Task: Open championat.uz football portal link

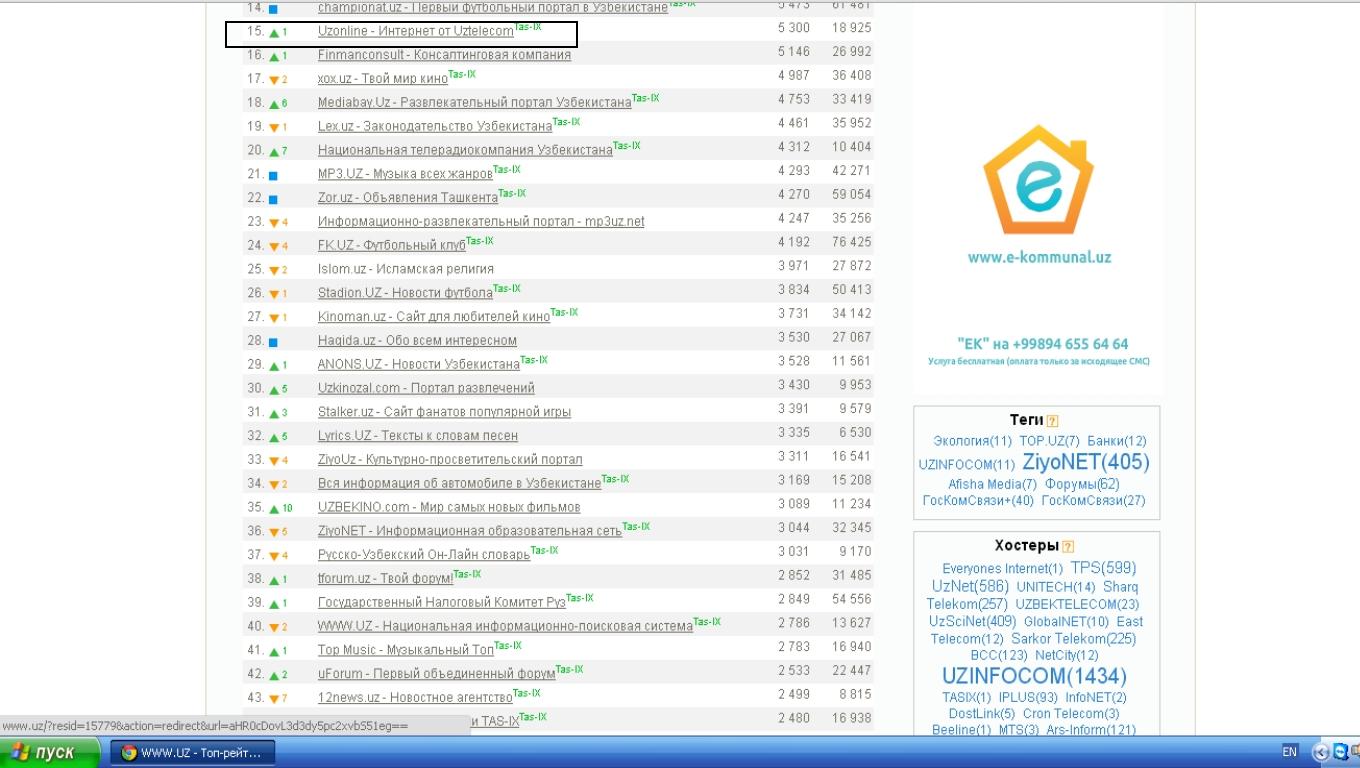Action: pos(493,8)
